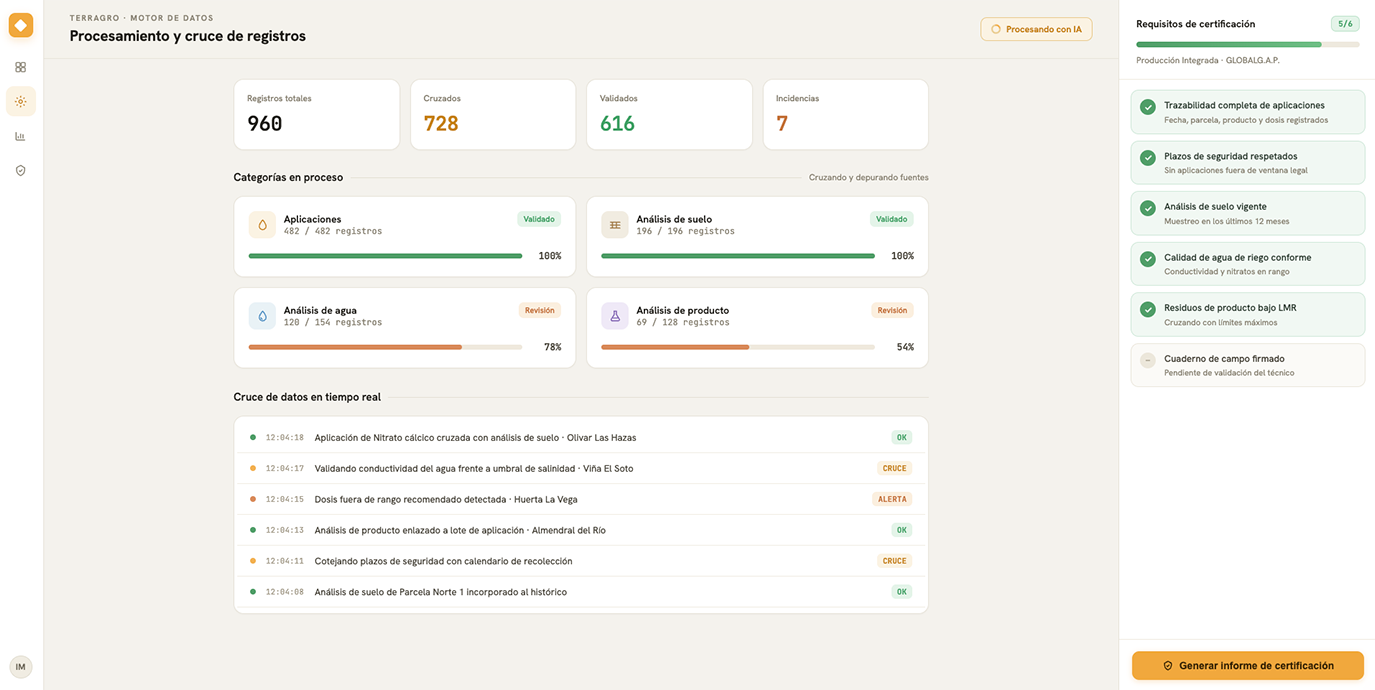The image size is (1375, 690).
Task: Click the Aplicaciones droplet icon
Action: pos(262,225)
